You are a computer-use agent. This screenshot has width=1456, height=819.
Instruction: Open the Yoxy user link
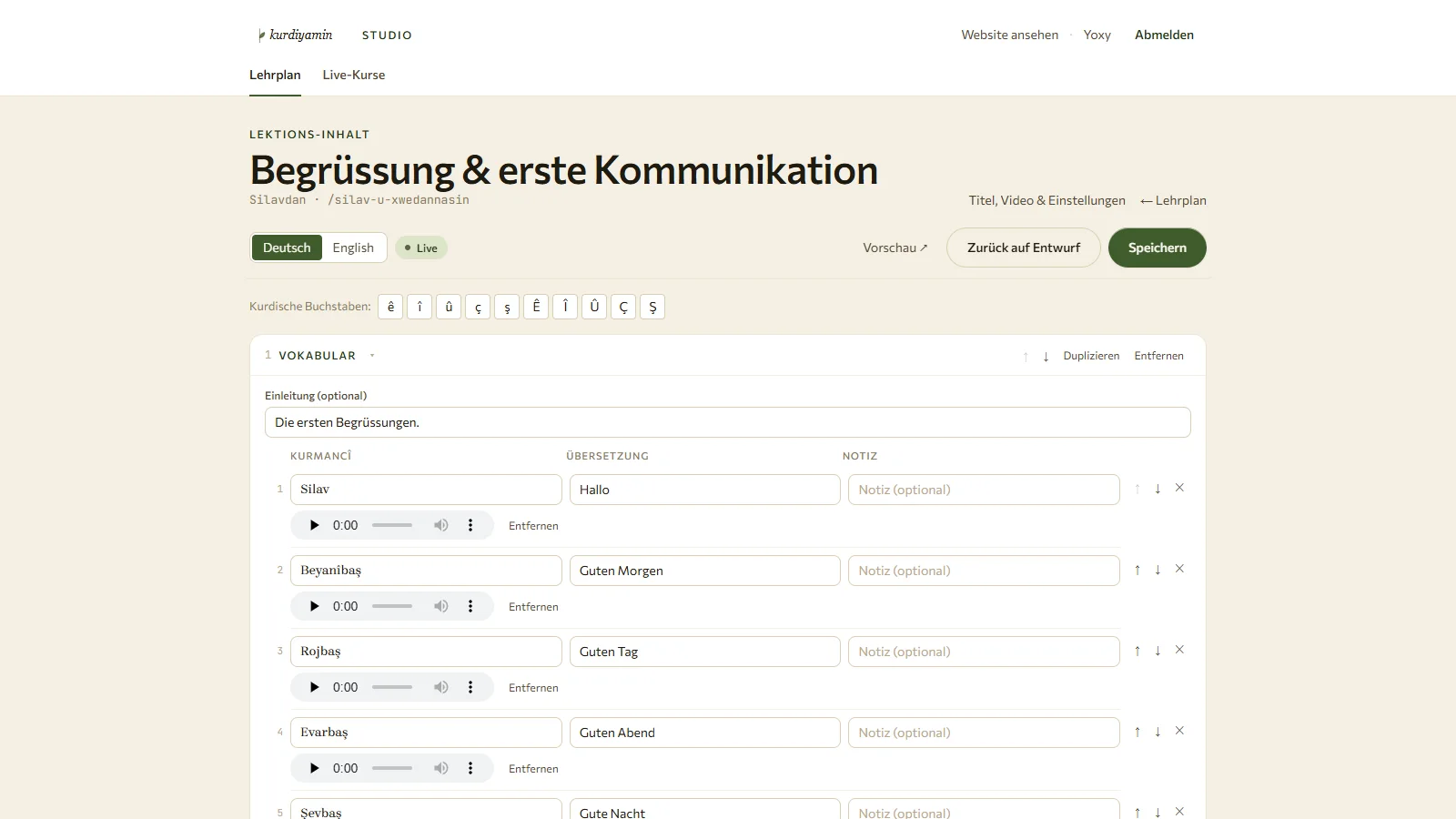pos(1097,35)
